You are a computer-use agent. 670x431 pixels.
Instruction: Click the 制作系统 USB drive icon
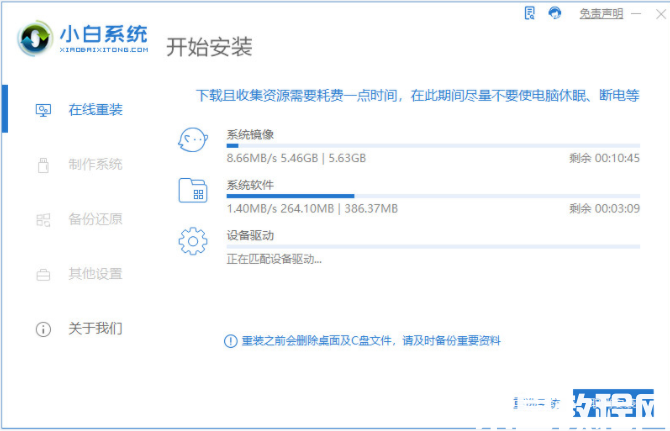(43, 165)
